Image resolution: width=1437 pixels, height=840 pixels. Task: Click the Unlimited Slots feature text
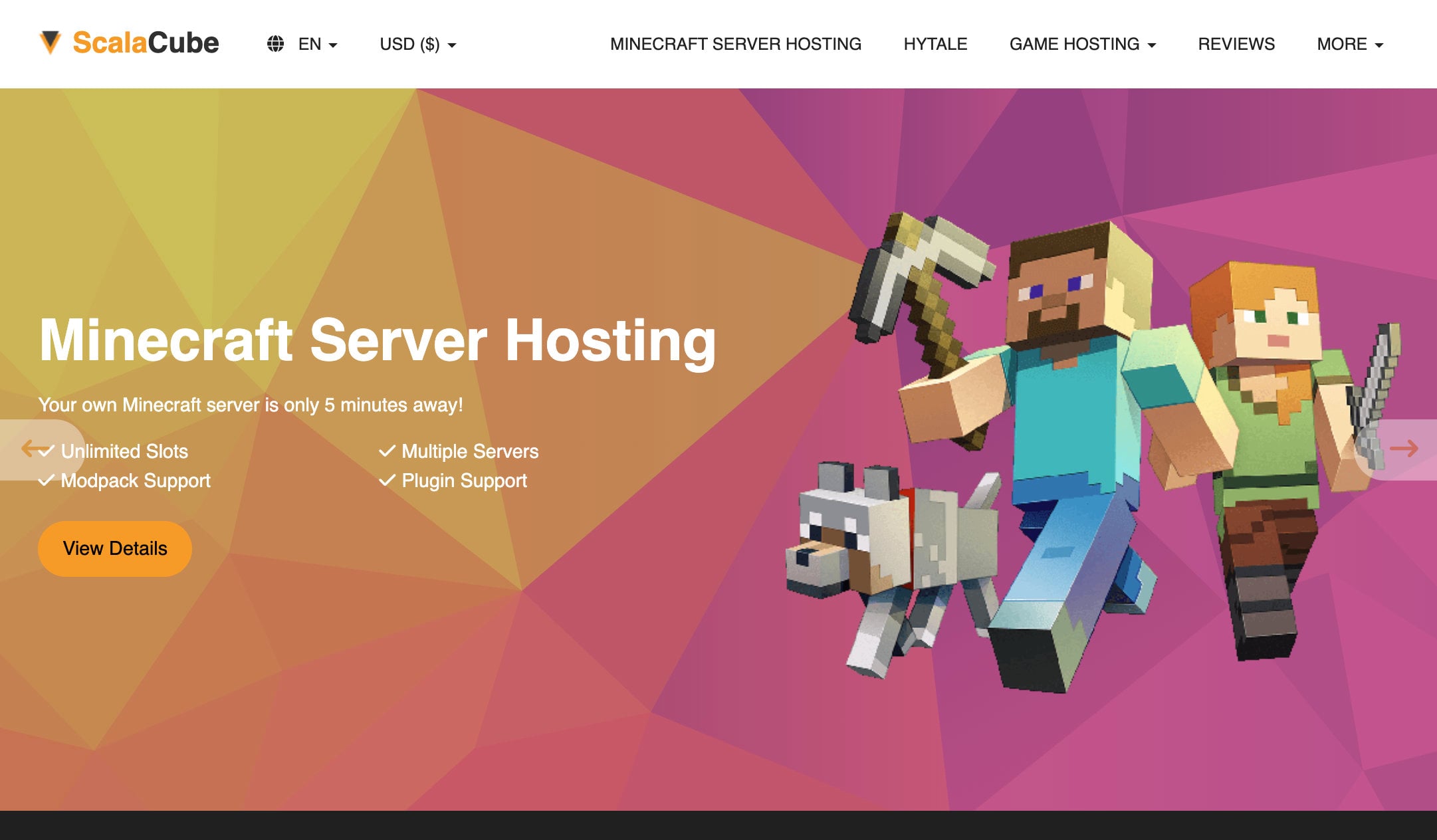(124, 451)
